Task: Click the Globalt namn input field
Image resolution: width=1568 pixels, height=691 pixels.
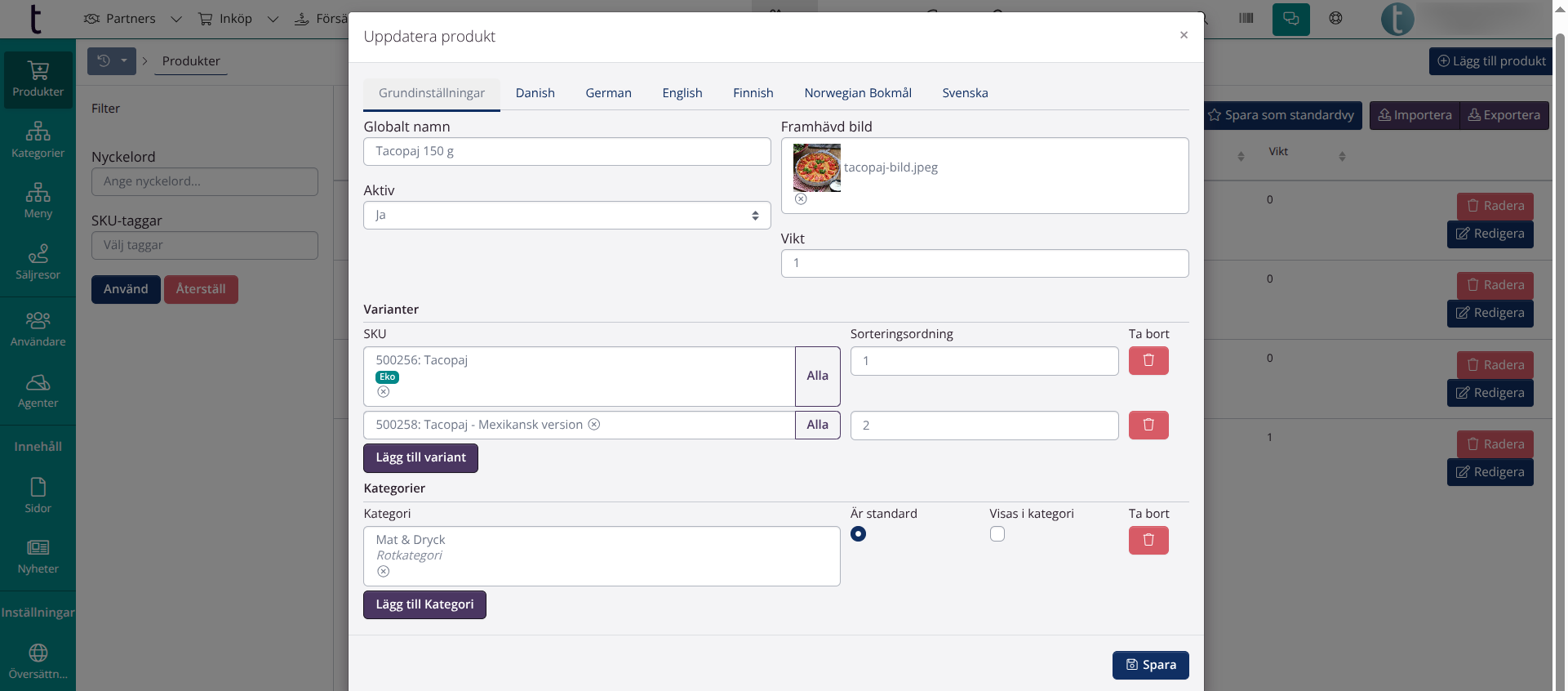Action: (567, 152)
